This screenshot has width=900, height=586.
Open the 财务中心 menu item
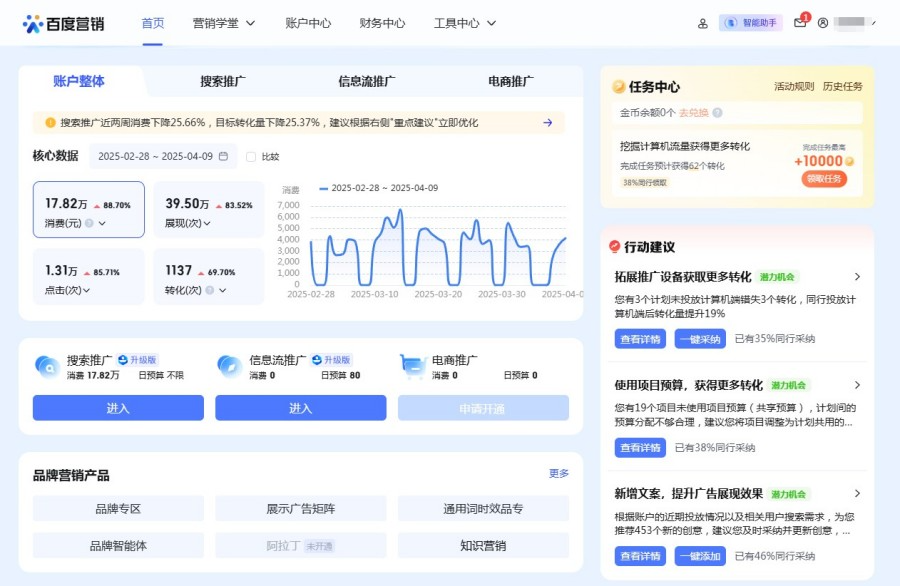coord(382,23)
